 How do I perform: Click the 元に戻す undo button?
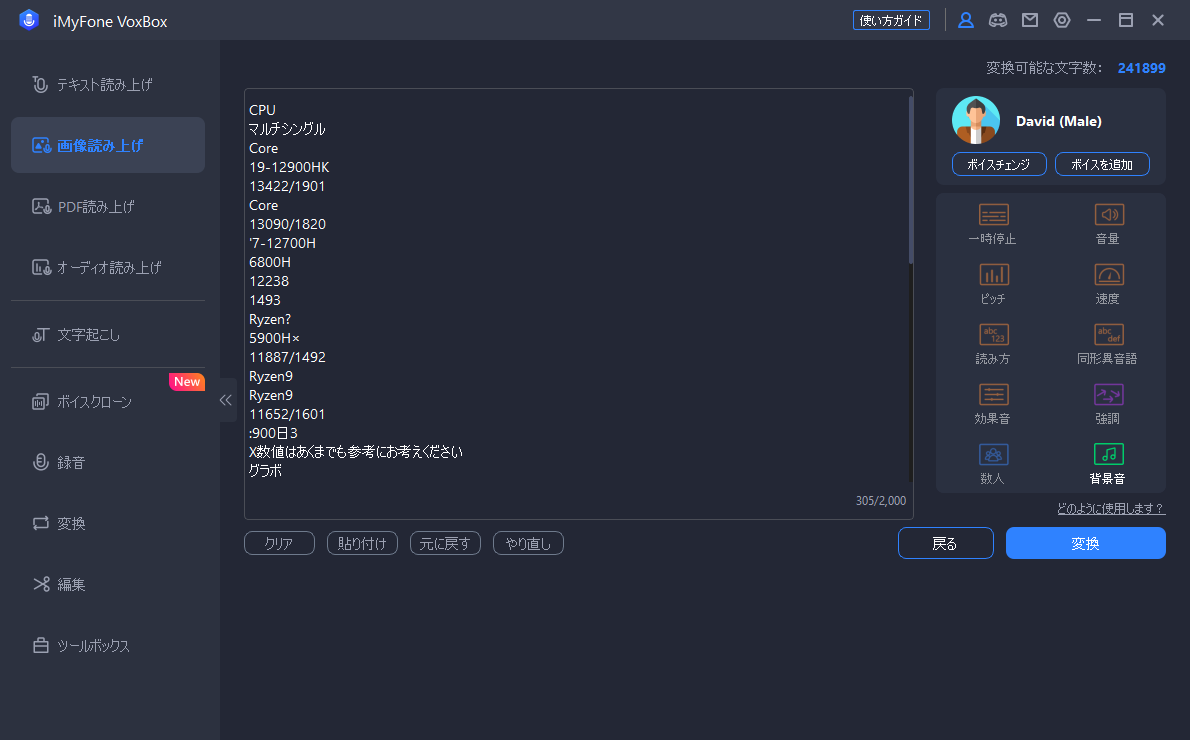(445, 543)
